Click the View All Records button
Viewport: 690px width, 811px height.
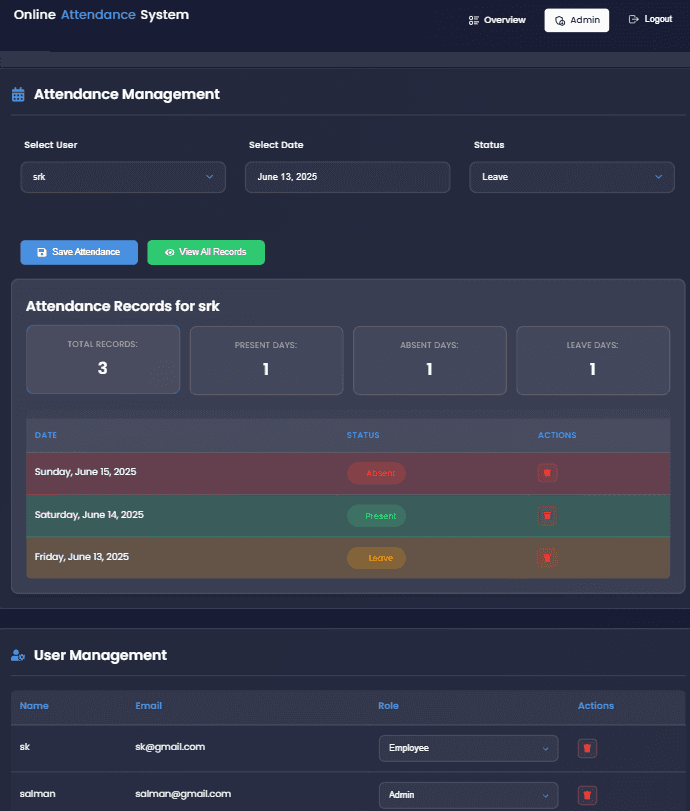click(x=206, y=252)
